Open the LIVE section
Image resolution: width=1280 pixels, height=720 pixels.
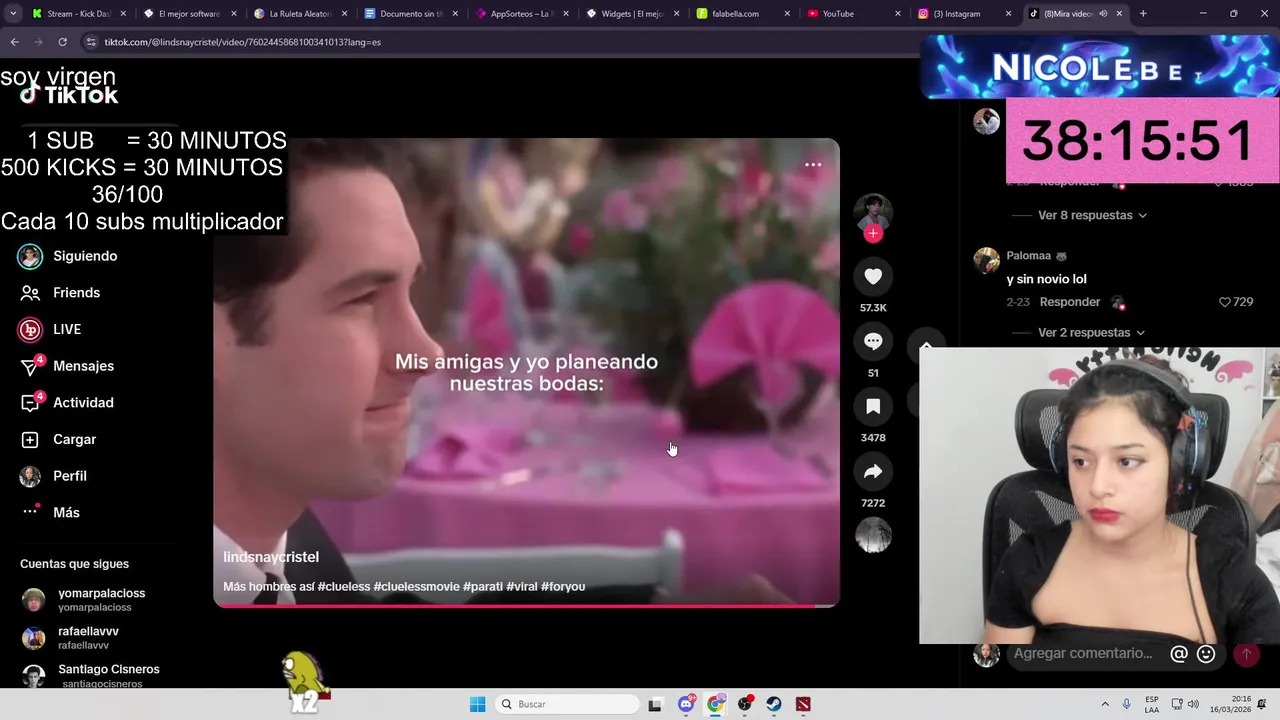51,329
